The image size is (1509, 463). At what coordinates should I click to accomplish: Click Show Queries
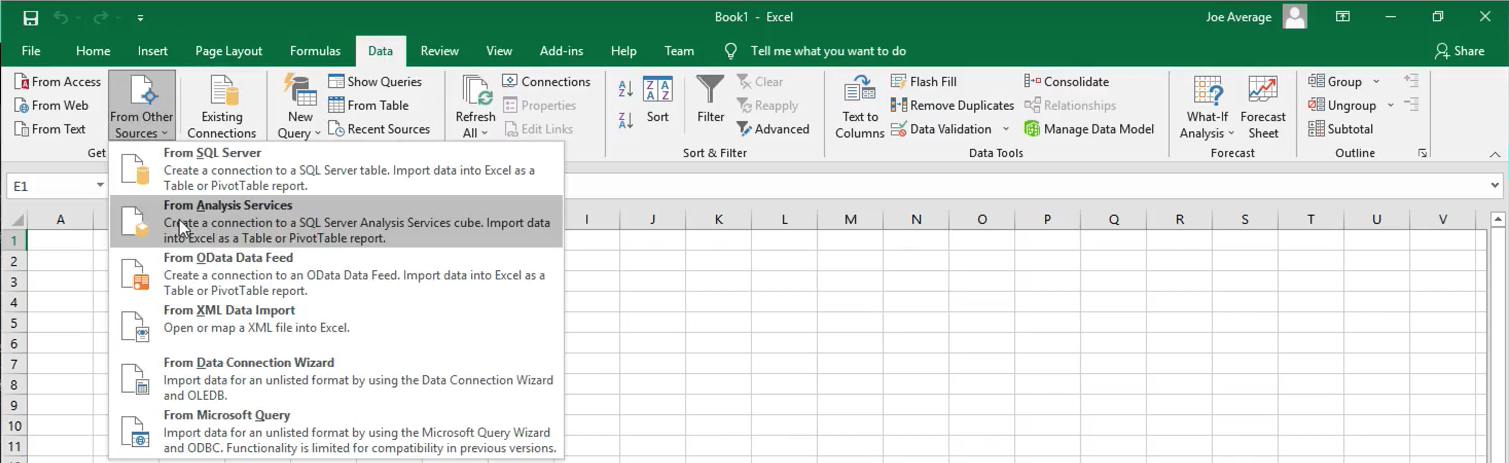pos(375,82)
